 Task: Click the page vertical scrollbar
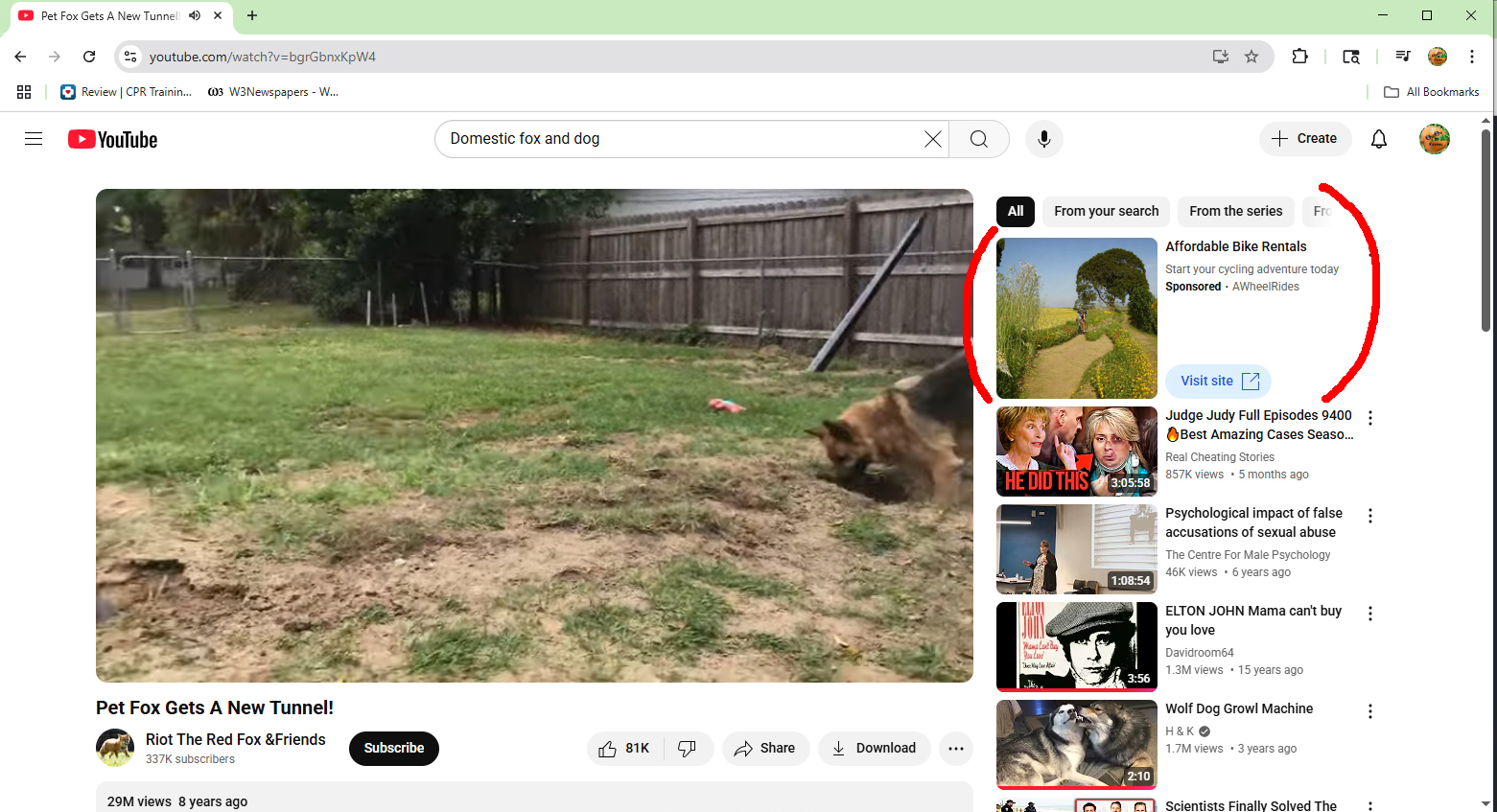[1486, 231]
